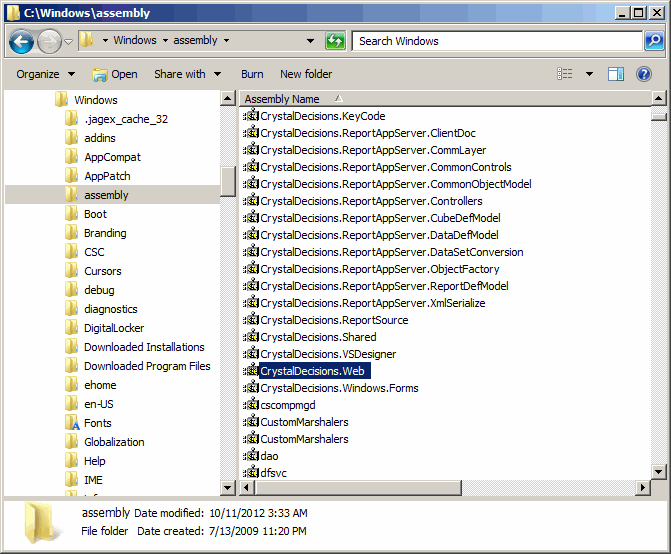Open the Share with menu
The width and height of the screenshot is (671, 554).
click(187, 74)
